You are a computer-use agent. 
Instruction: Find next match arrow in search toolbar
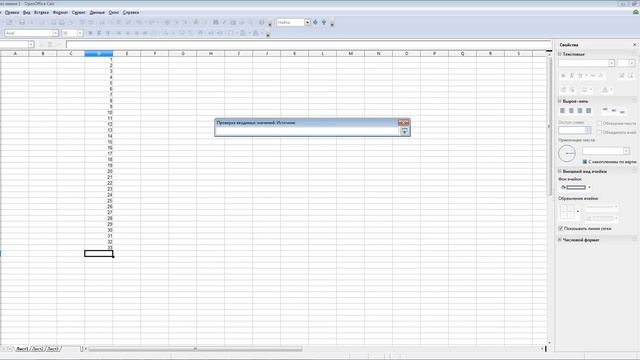click(315, 22)
